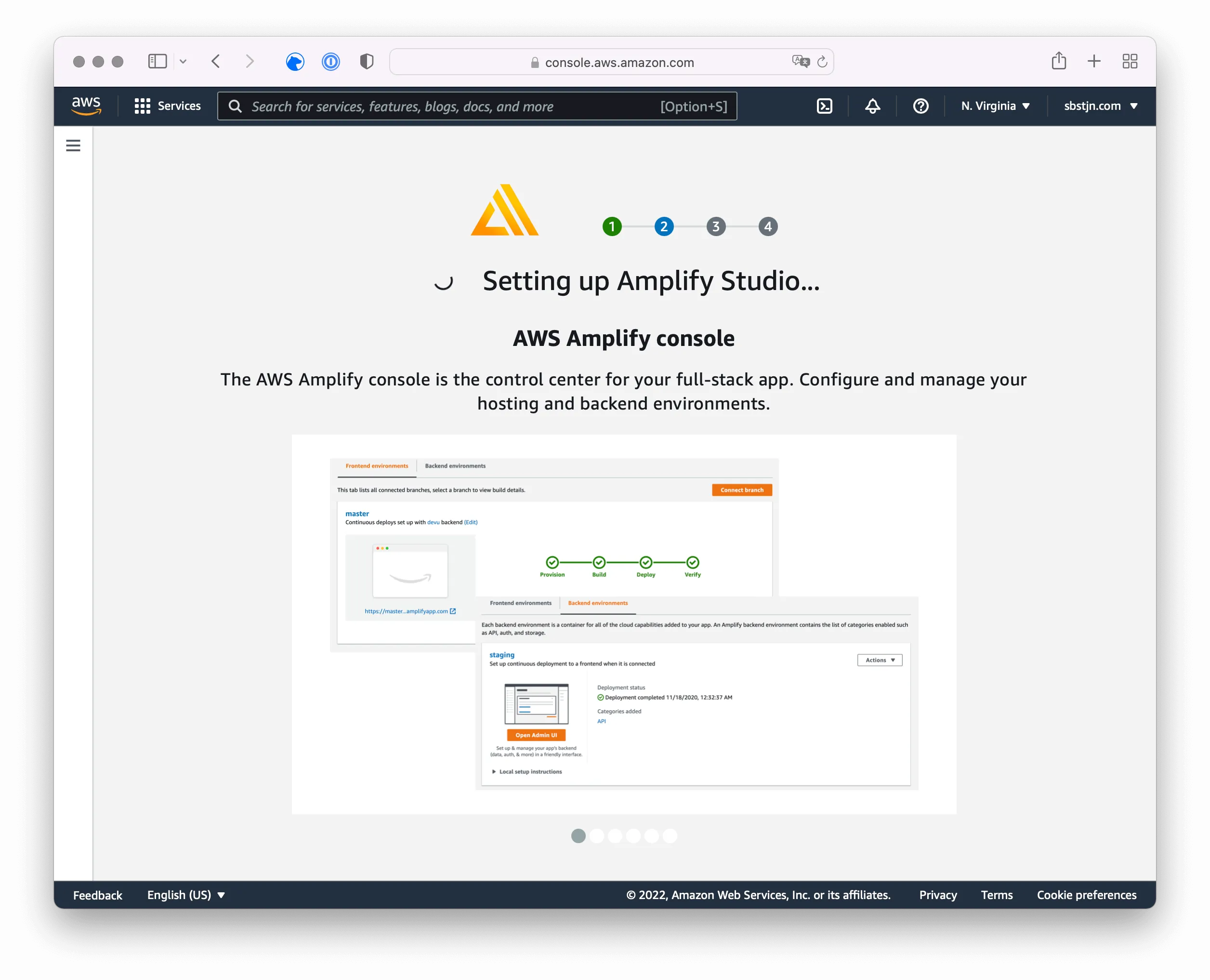This screenshot has width=1210, height=980.
Task: Open the hamburger navigation menu
Action: tap(73, 145)
